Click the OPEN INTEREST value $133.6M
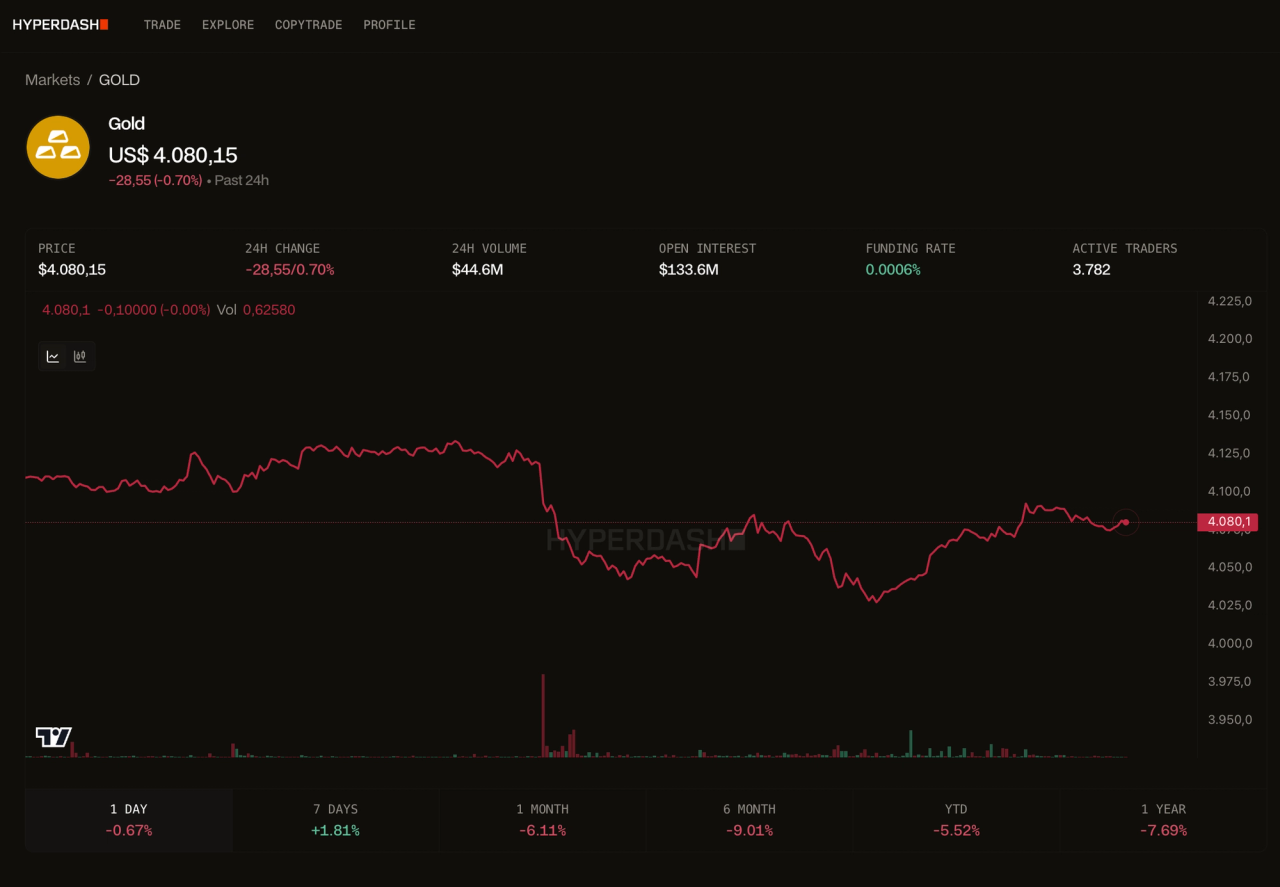The image size is (1280, 887). [689, 270]
